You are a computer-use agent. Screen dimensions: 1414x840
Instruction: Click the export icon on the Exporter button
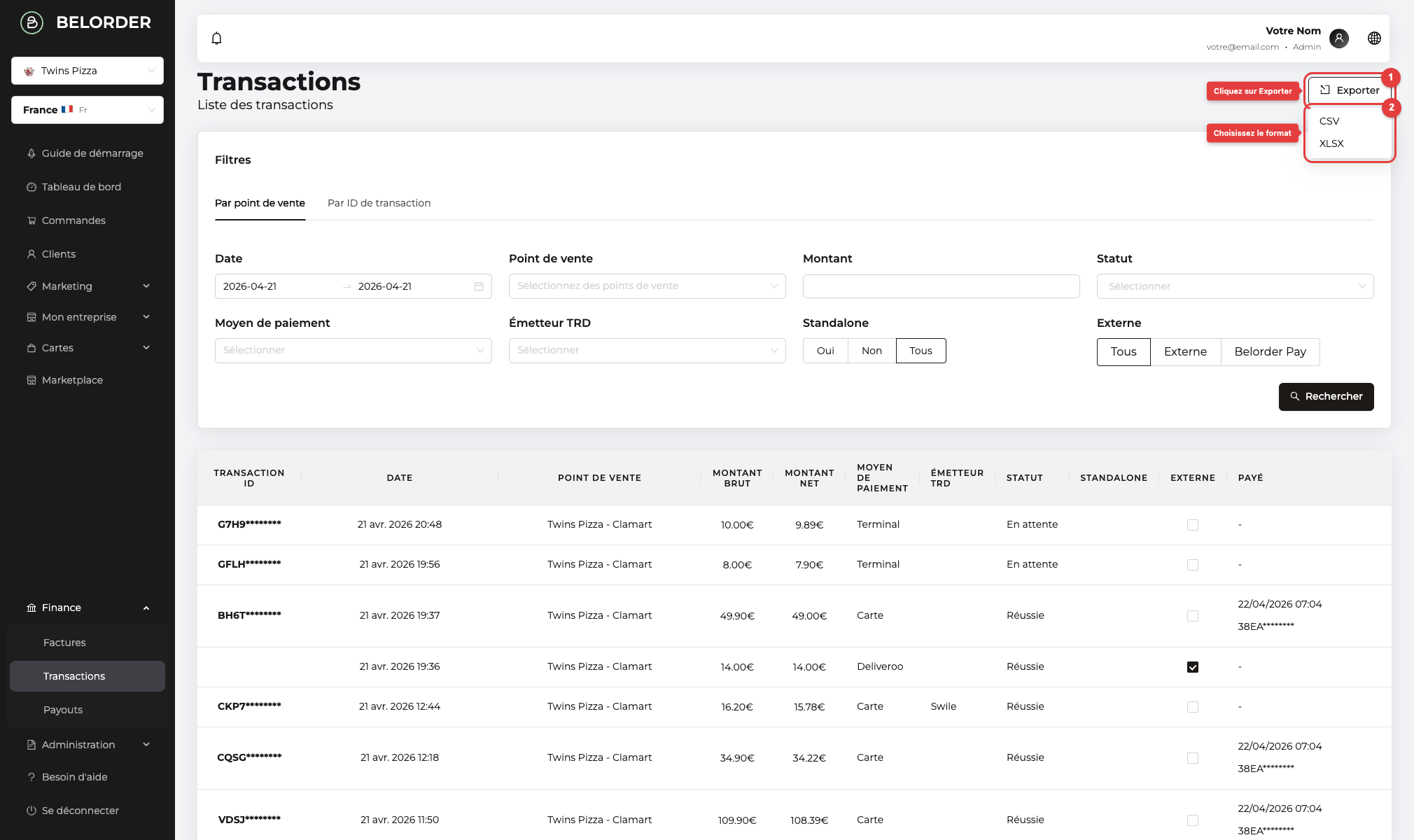[x=1325, y=90]
